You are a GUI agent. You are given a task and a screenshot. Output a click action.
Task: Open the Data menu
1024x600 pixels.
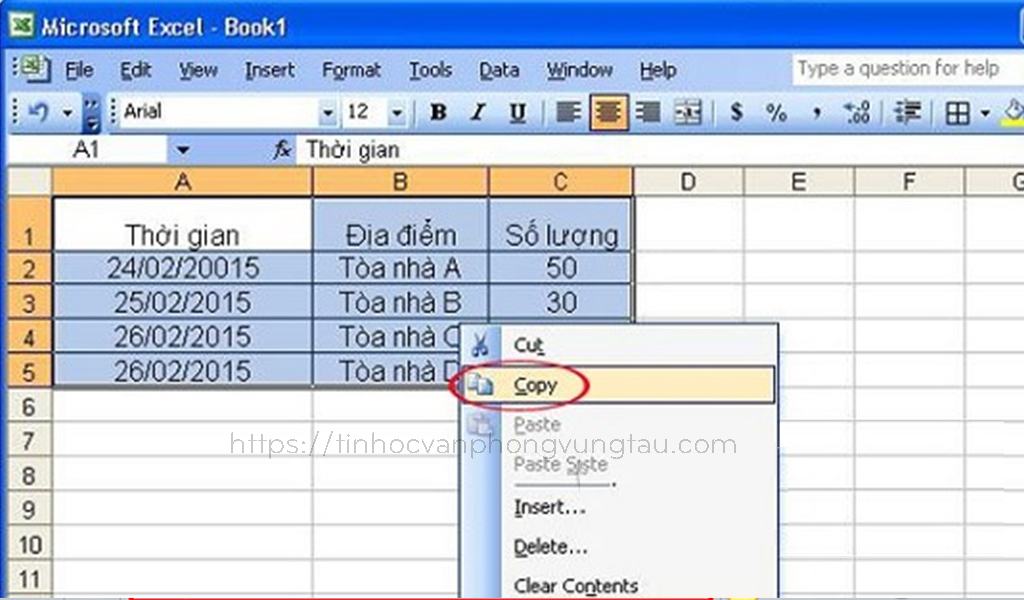(499, 70)
